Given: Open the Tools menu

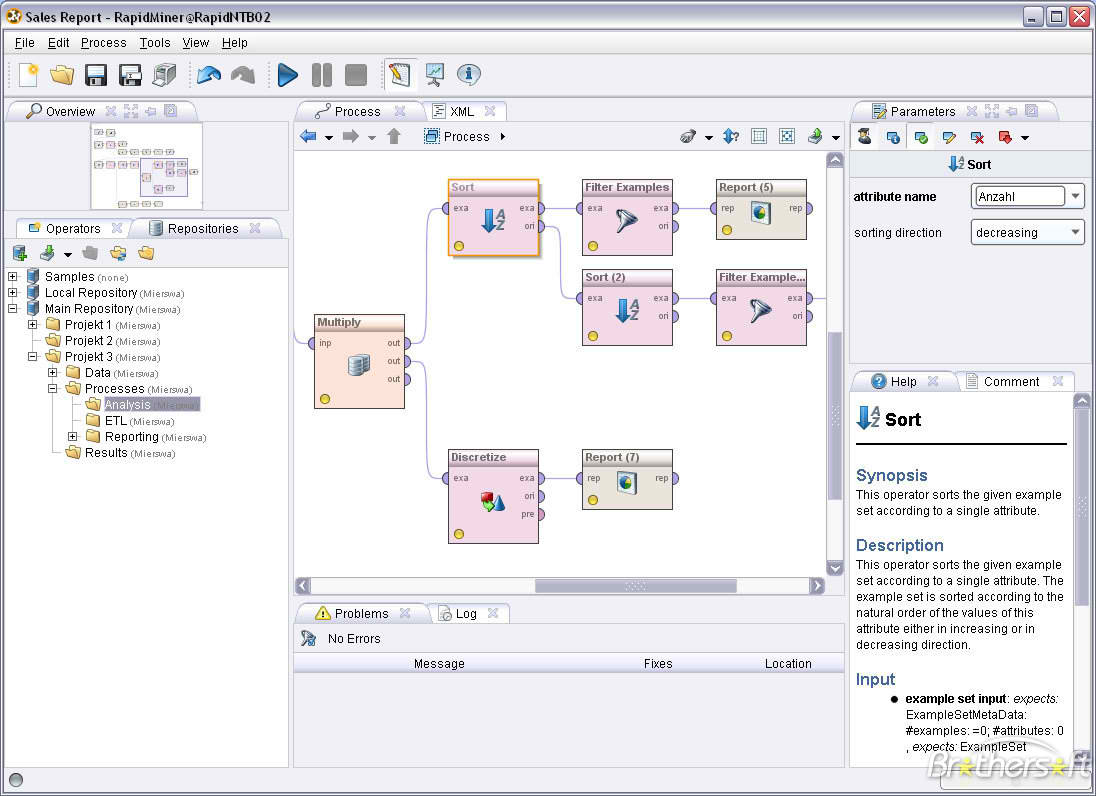Looking at the screenshot, I should pyautogui.click(x=154, y=43).
